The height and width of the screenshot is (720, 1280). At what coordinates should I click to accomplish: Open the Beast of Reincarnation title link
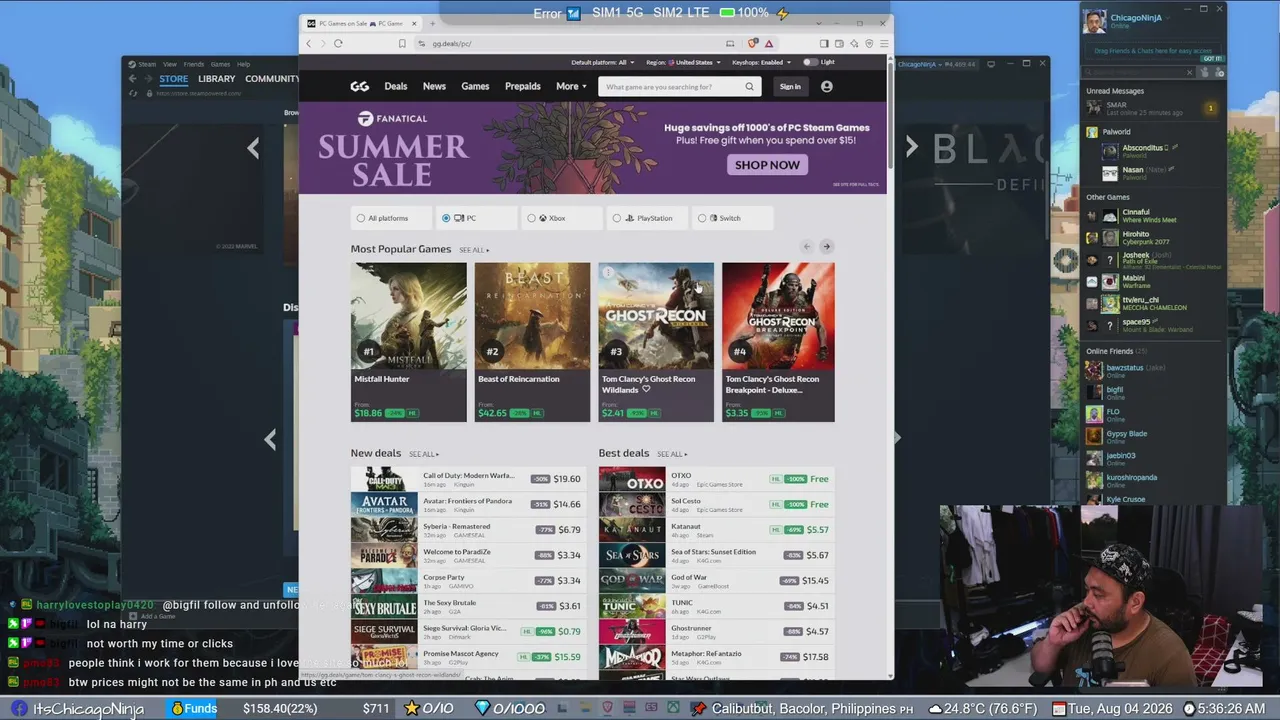point(519,379)
